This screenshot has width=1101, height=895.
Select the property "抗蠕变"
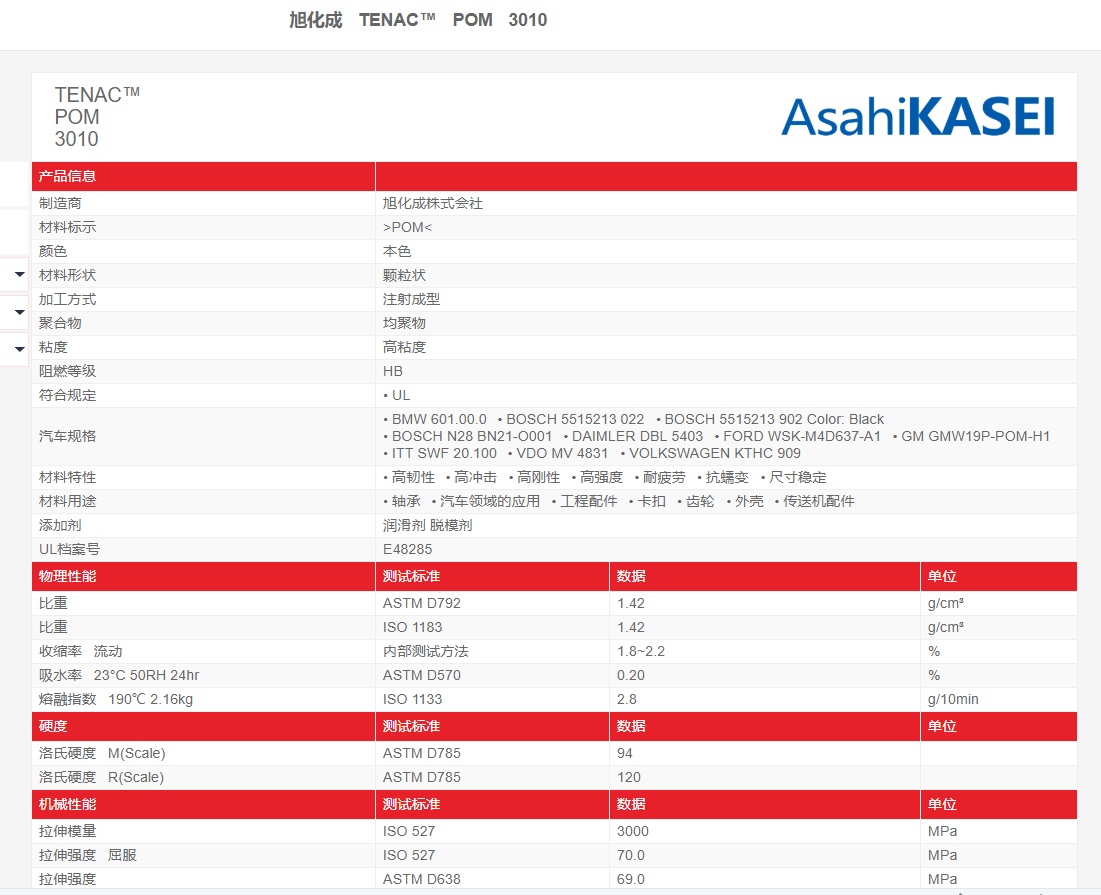727,477
